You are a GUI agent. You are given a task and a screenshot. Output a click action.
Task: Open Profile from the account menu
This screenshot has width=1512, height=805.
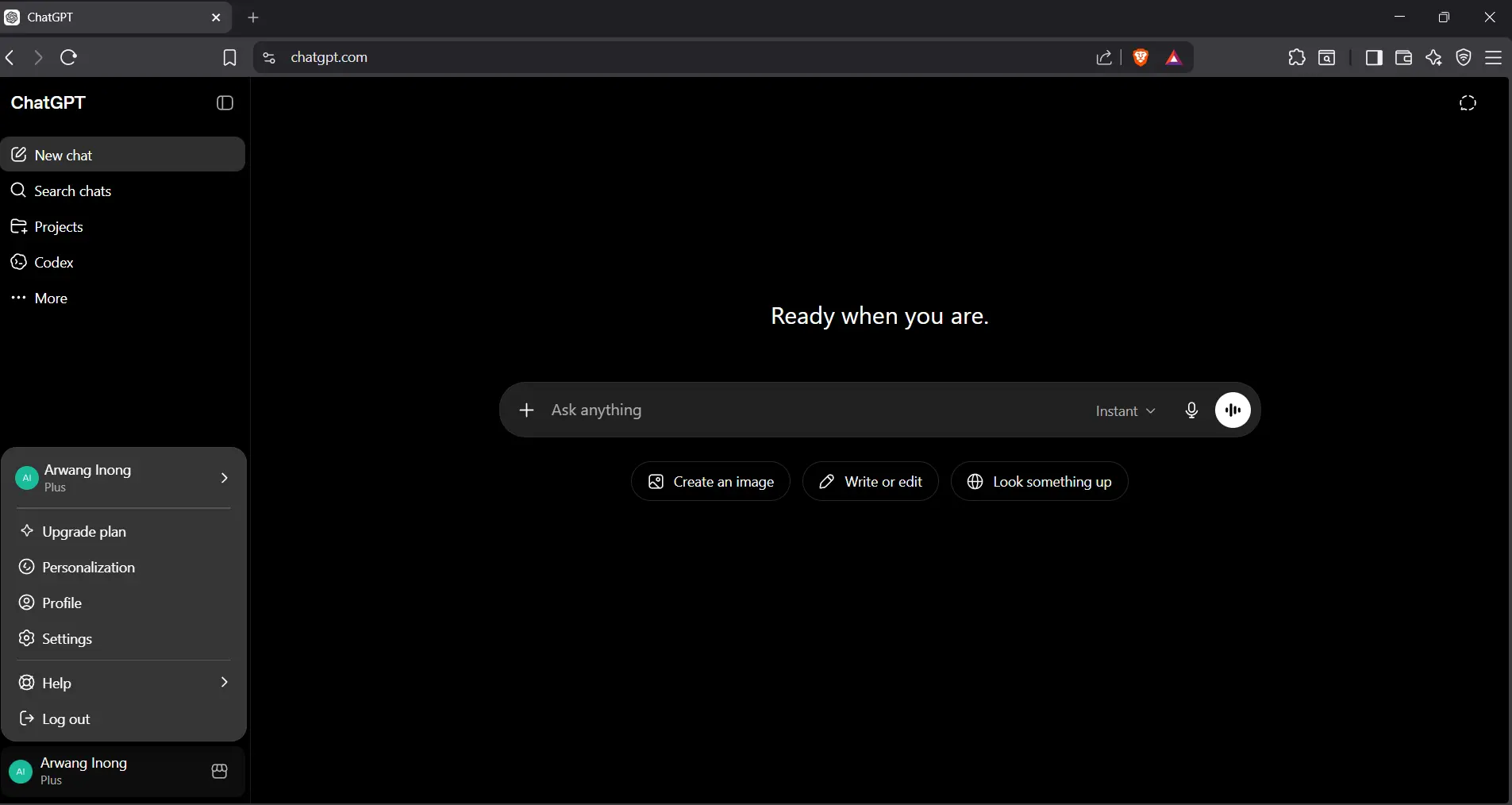(123, 603)
